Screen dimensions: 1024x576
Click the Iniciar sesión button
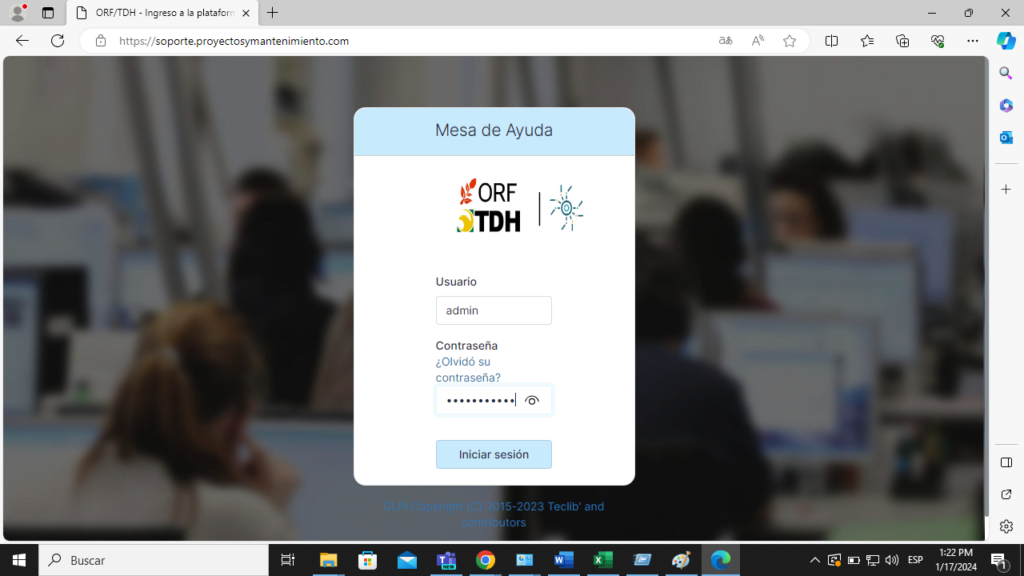click(493, 454)
